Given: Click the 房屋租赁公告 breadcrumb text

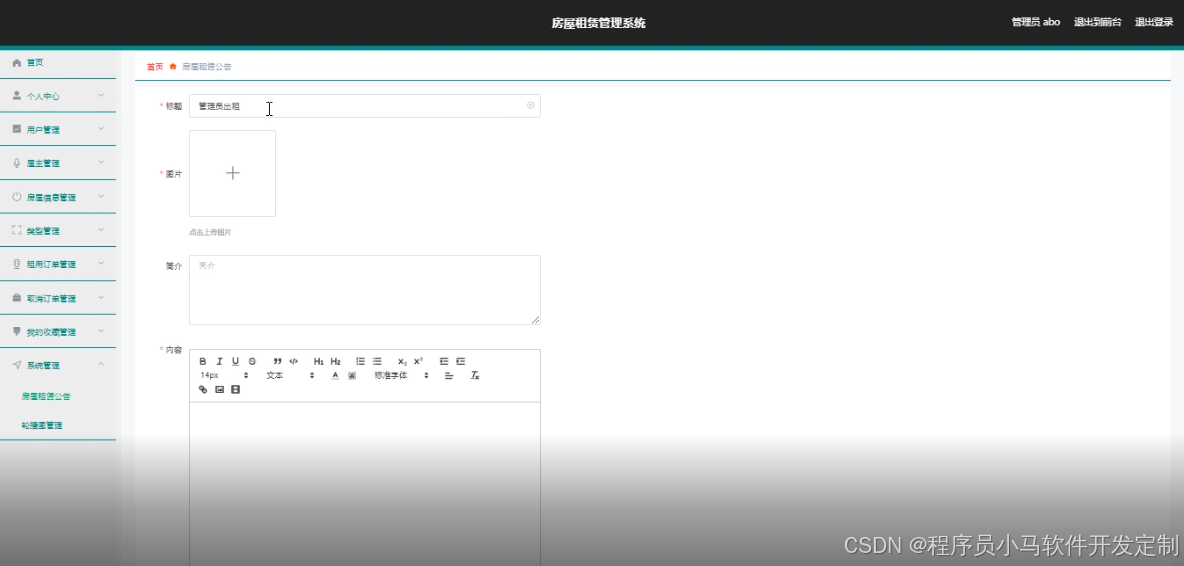Looking at the screenshot, I should (x=206, y=66).
